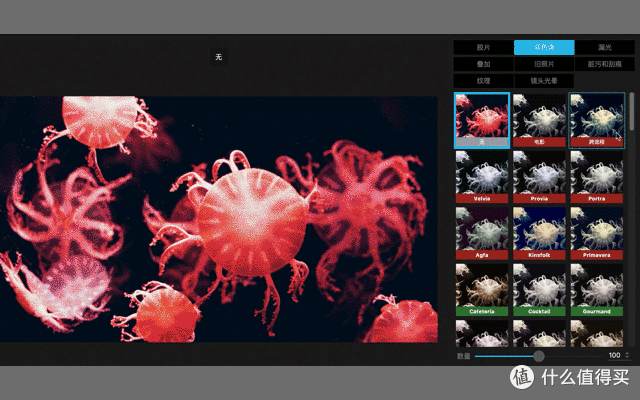Screen dimensions: 640x400
Task: Click the stepper arrows next to 100
Action: pos(627,356)
